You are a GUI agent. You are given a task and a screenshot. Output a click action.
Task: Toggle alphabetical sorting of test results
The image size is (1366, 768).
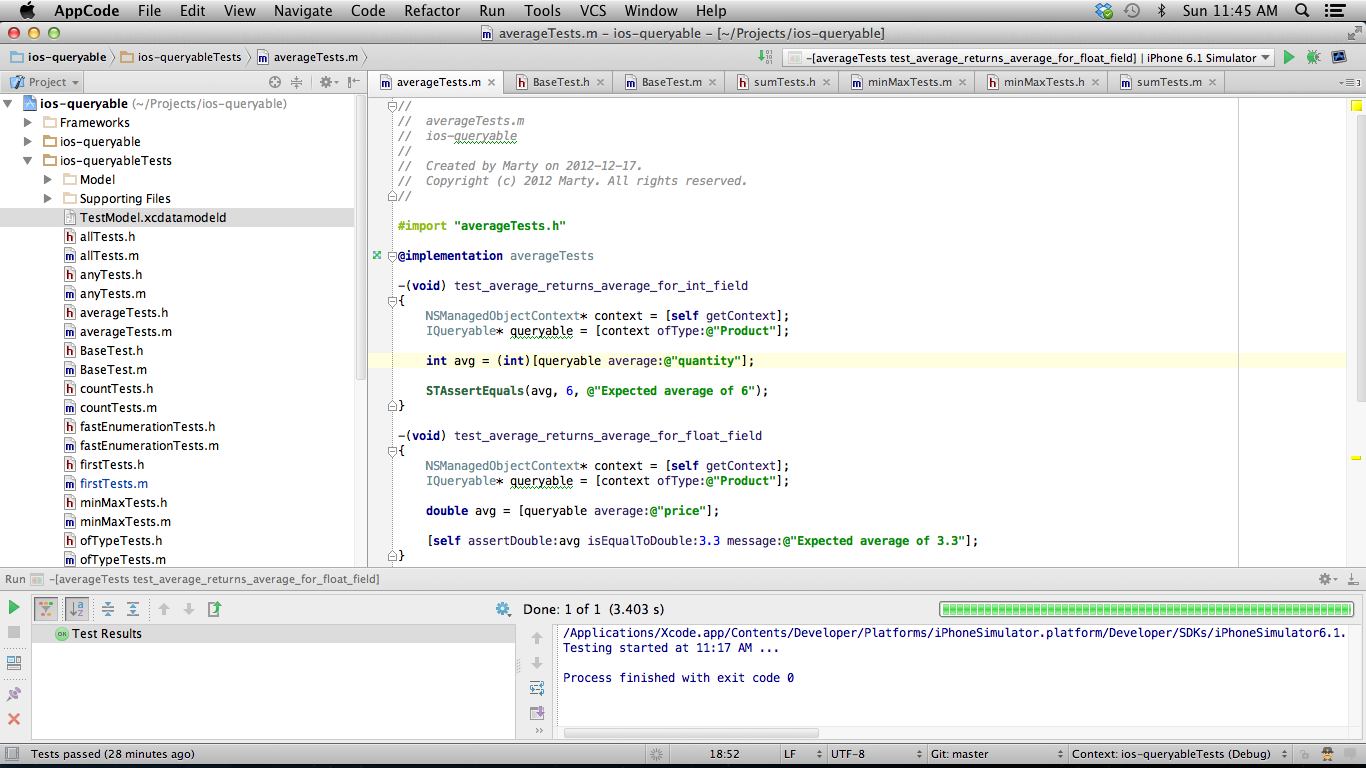tap(77, 609)
